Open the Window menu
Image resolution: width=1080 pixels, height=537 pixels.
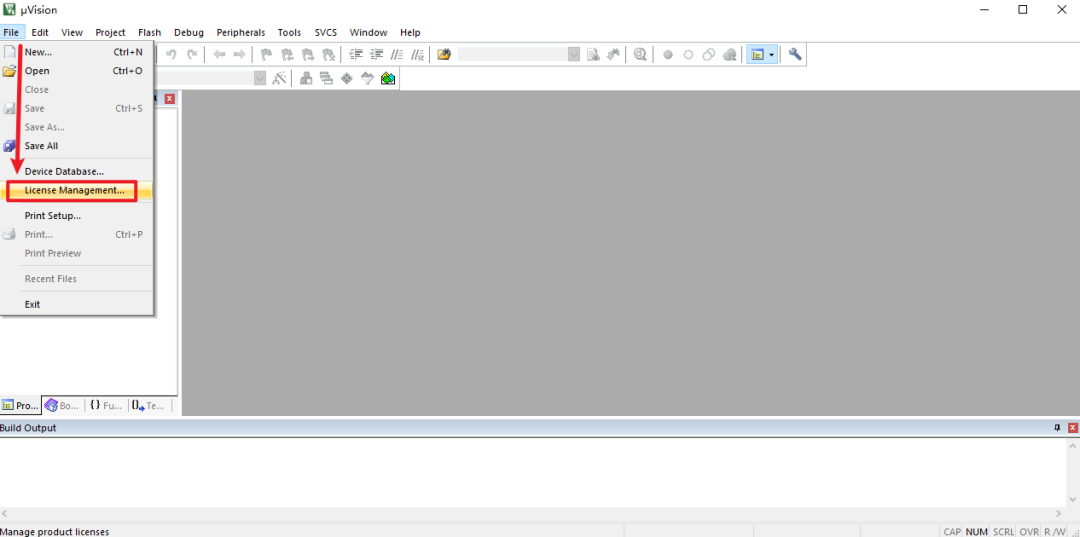[368, 32]
